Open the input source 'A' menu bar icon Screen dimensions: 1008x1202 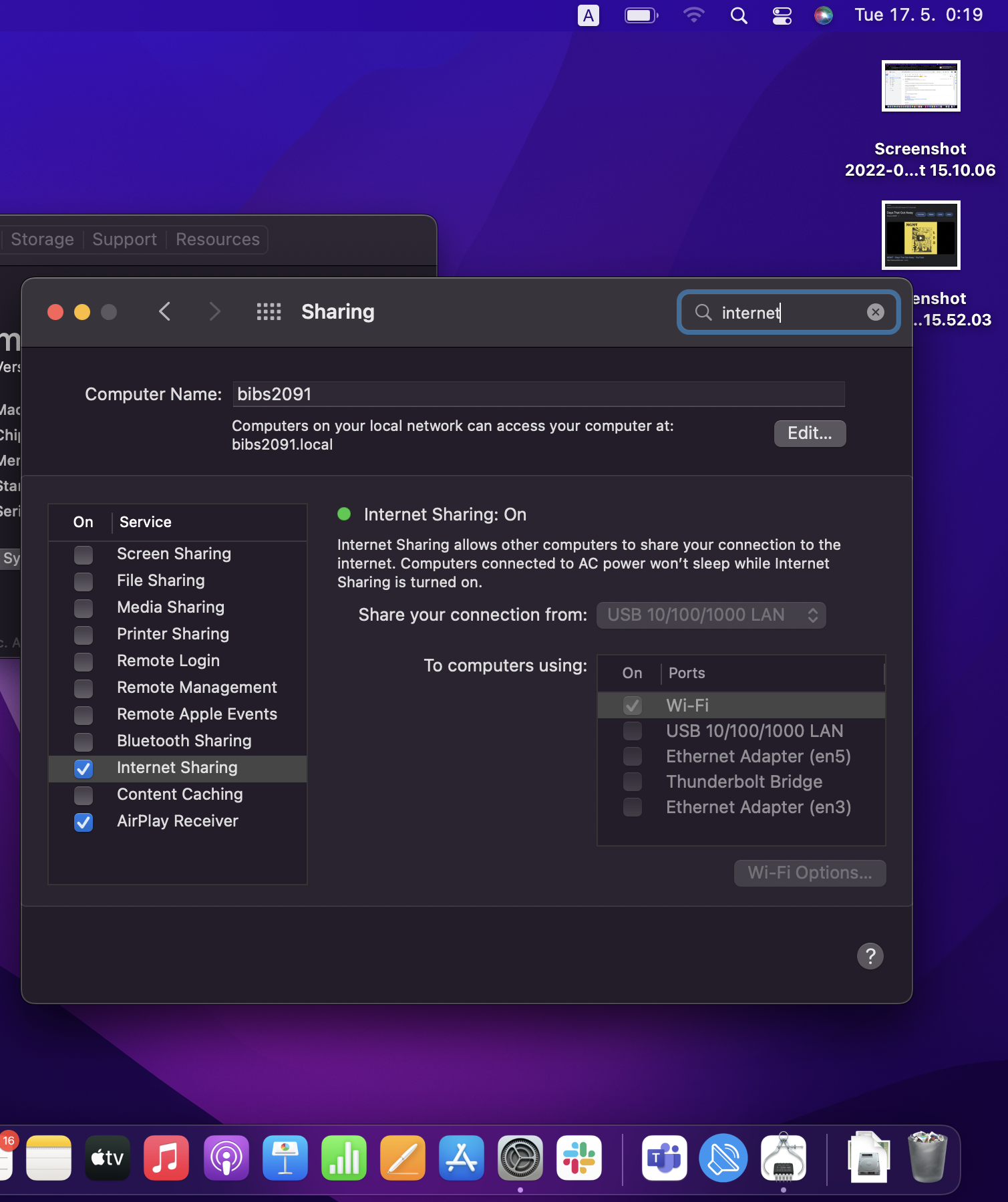[x=588, y=15]
